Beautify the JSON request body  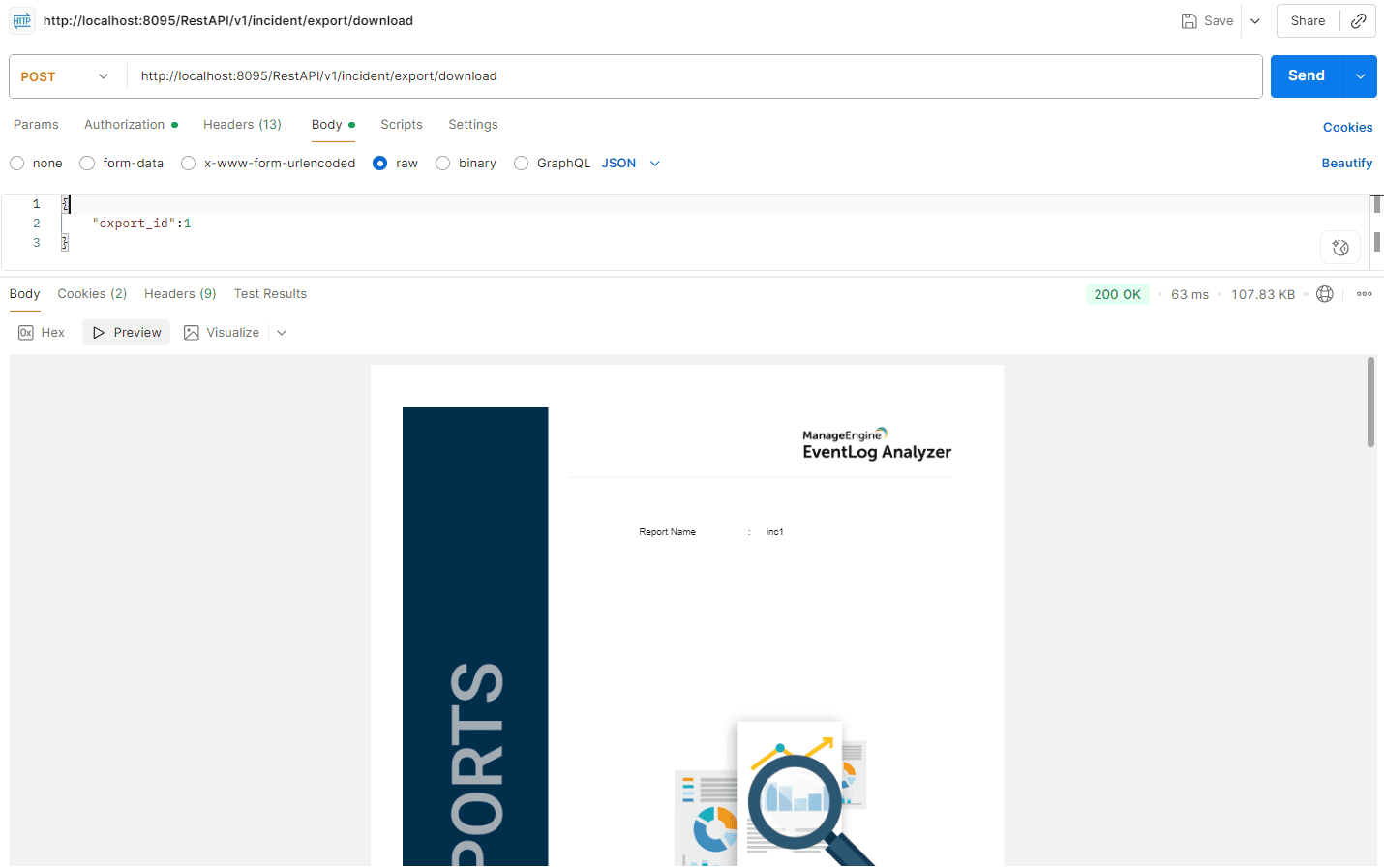(1346, 163)
